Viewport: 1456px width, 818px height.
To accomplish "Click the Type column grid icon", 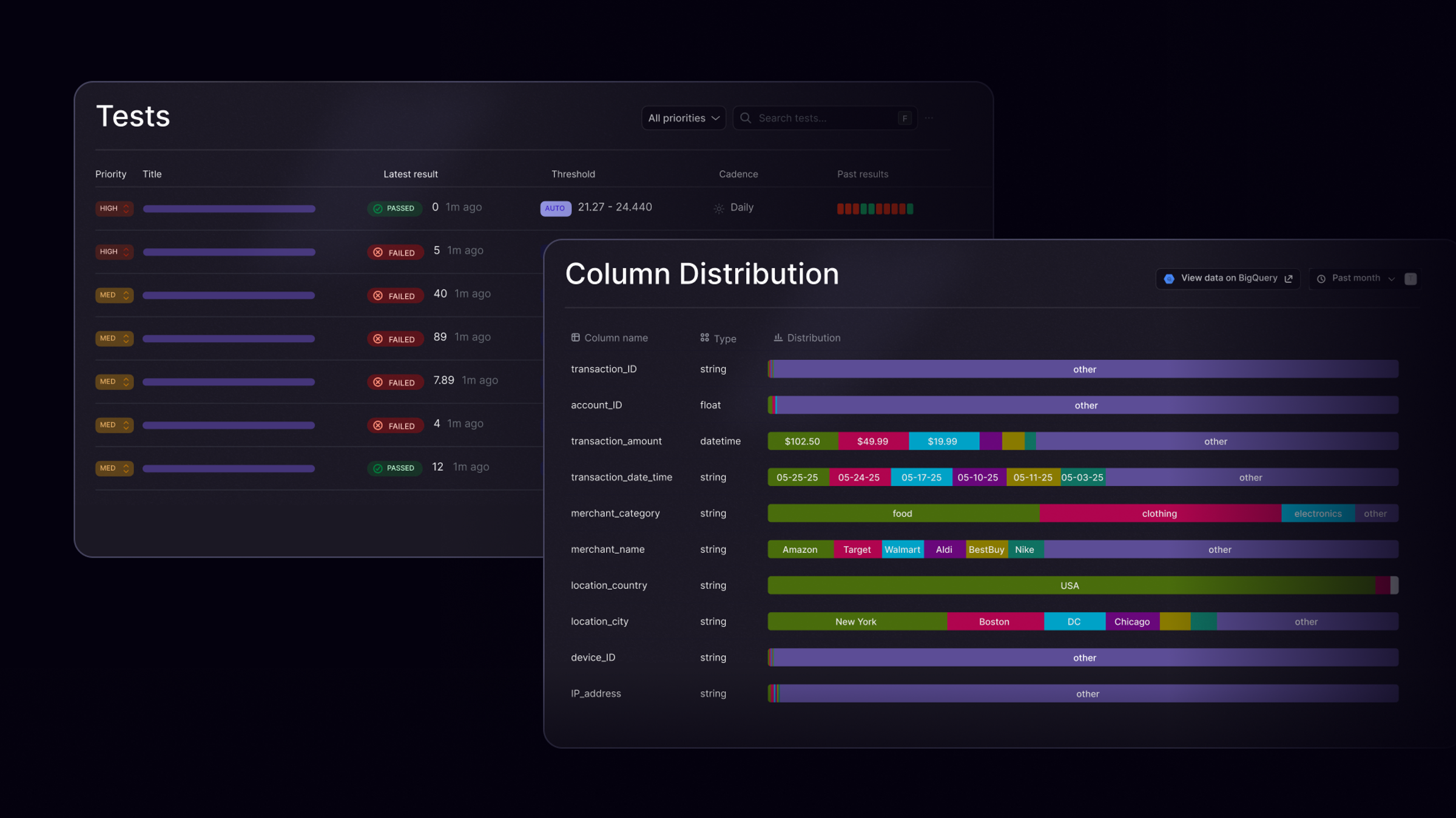I will (x=704, y=337).
